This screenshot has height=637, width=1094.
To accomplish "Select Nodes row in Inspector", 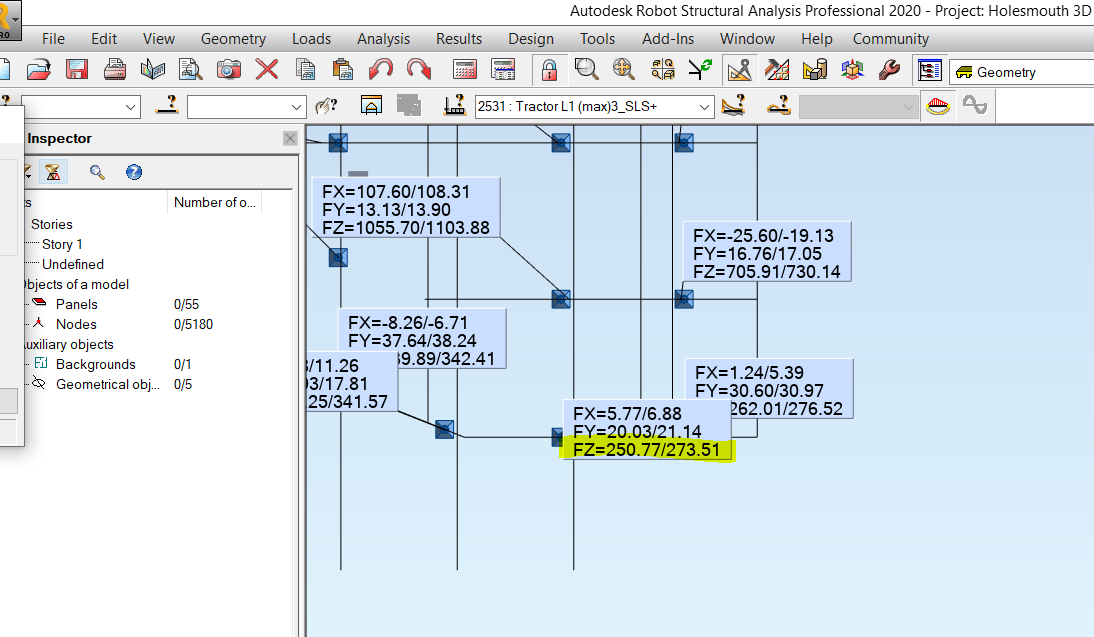I will point(76,324).
